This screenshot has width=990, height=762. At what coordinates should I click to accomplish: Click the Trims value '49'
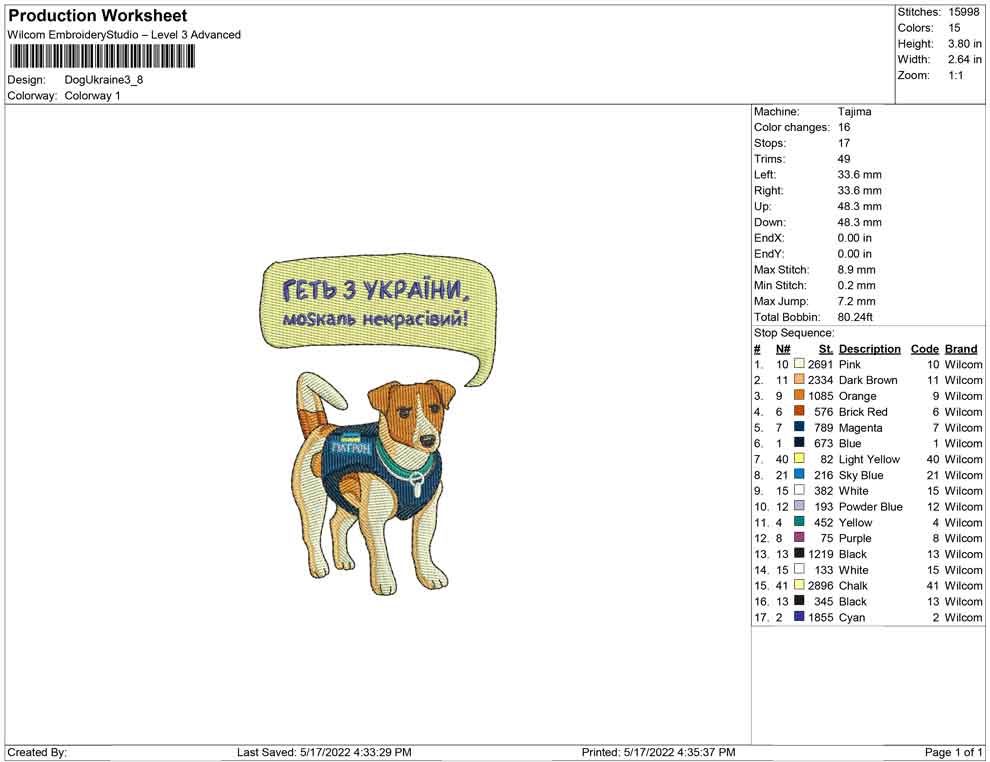[844, 159]
